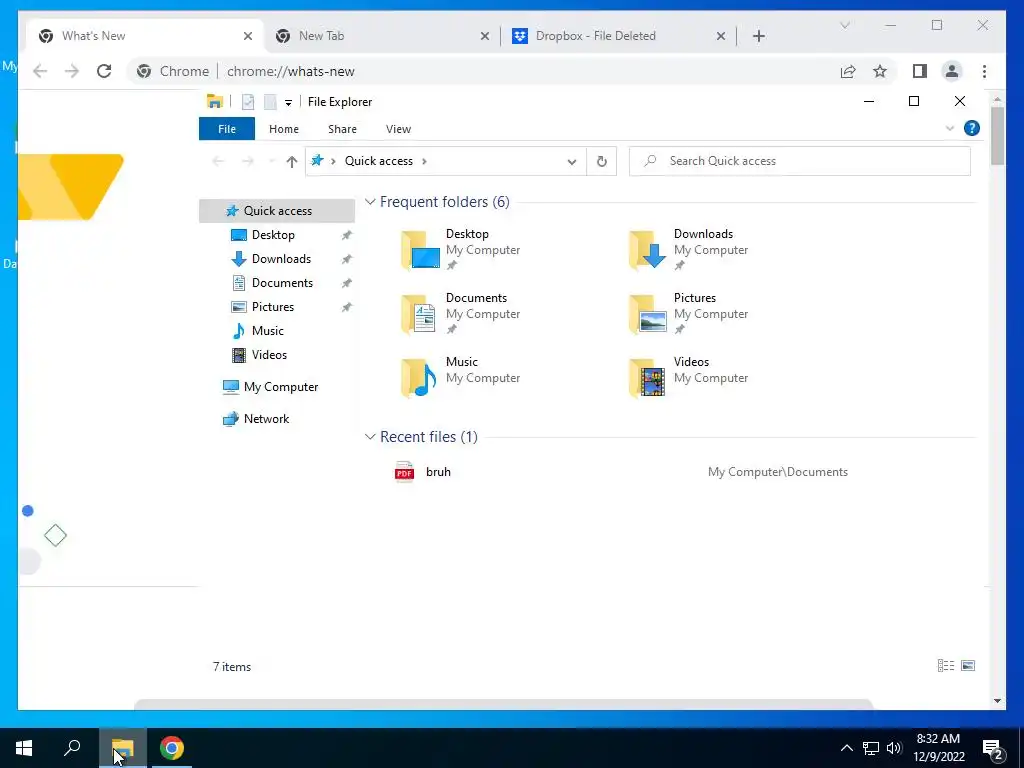Screen dimensions: 1024x768
Task: Select the Pictures folder icon in Frequent folders
Action: pos(647,314)
